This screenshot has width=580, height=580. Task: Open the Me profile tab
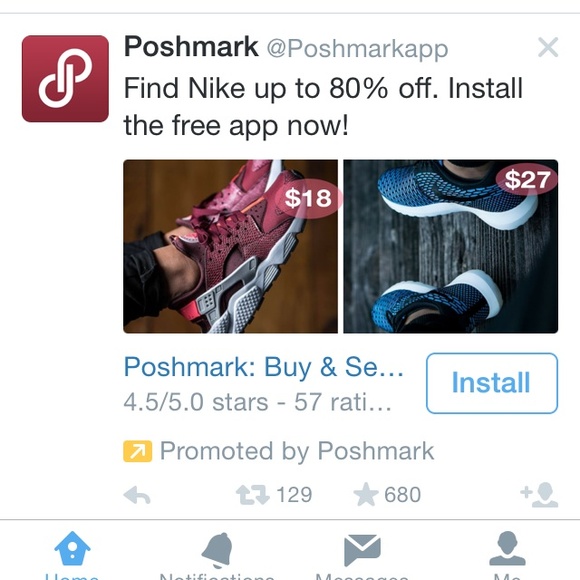click(508, 555)
